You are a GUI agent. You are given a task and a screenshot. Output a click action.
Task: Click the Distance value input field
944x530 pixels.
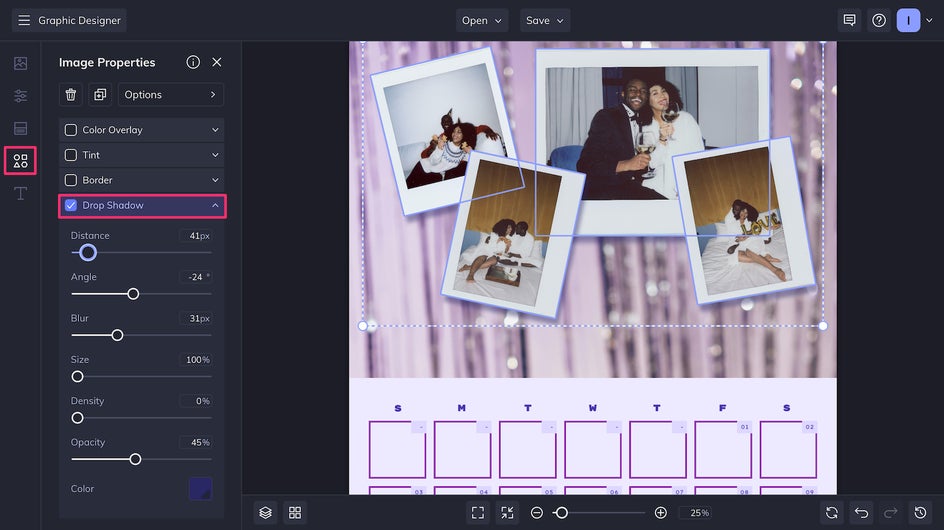pyautogui.click(x=196, y=235)
